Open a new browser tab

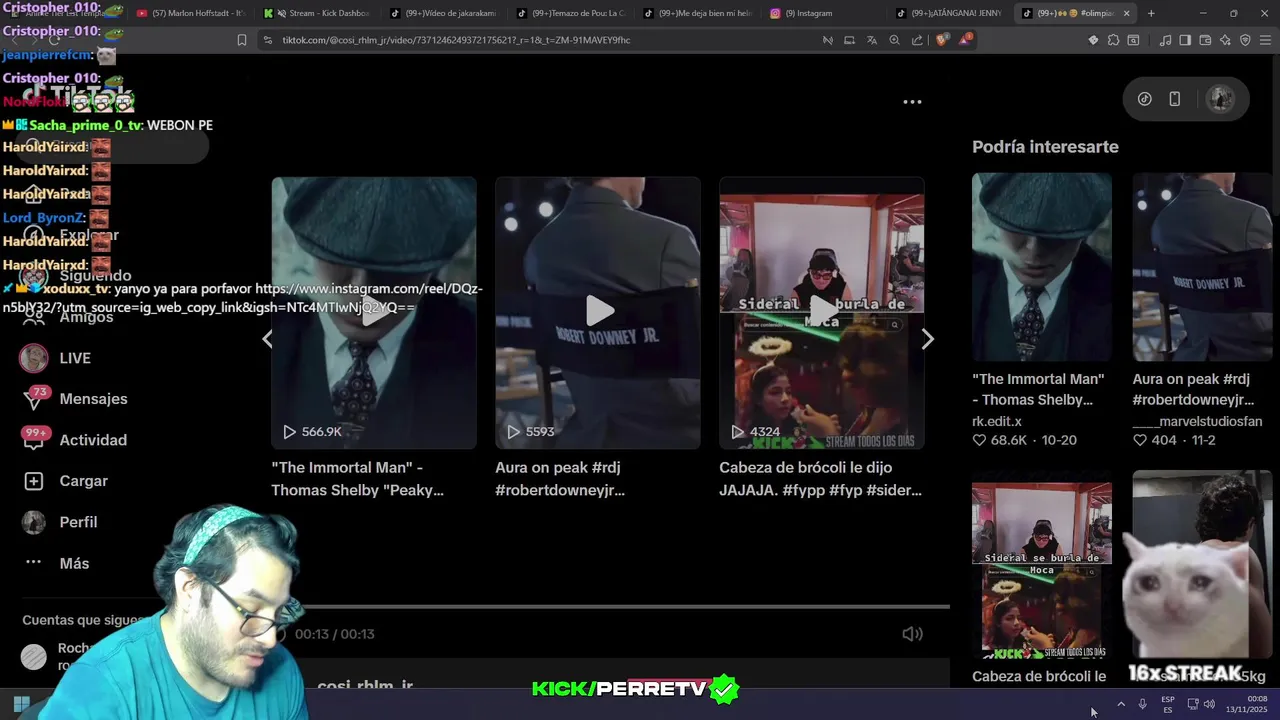point(1151,13)
